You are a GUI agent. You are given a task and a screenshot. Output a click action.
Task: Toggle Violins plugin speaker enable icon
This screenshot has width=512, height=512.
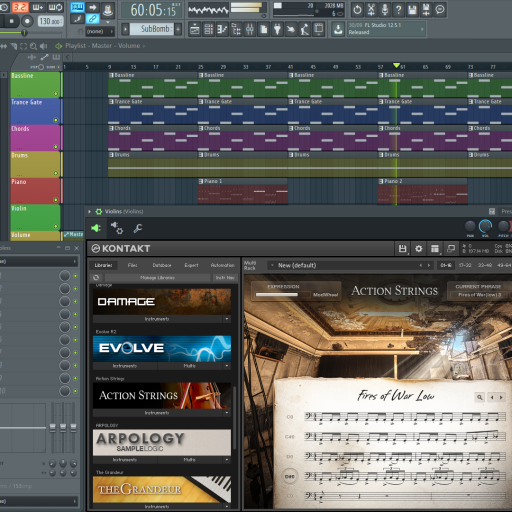tap(96, 228)
